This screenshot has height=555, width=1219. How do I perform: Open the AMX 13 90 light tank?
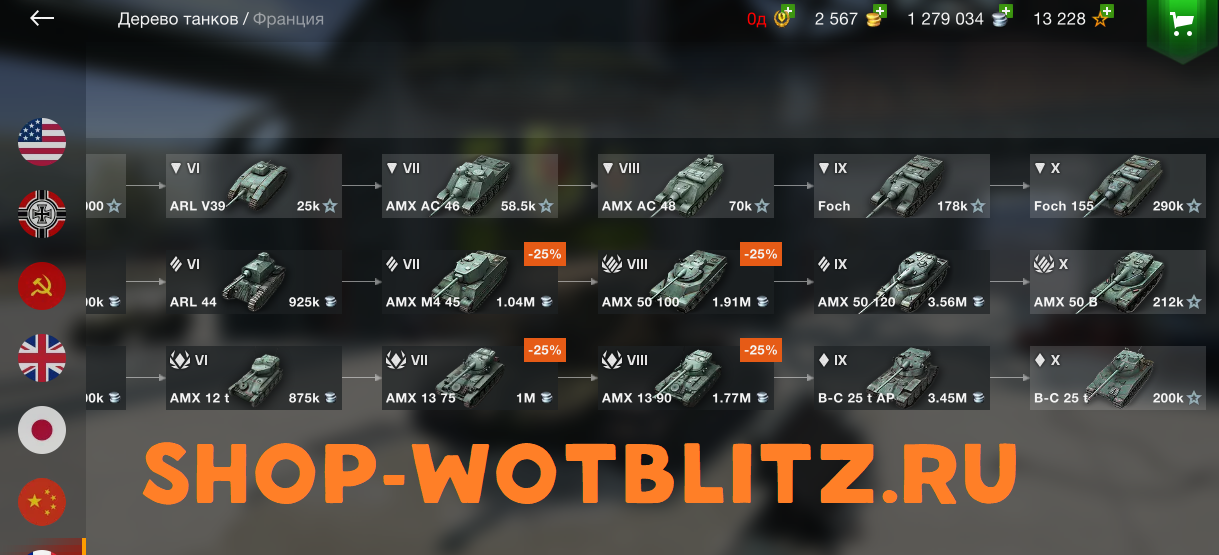click(x=686, y=378)
